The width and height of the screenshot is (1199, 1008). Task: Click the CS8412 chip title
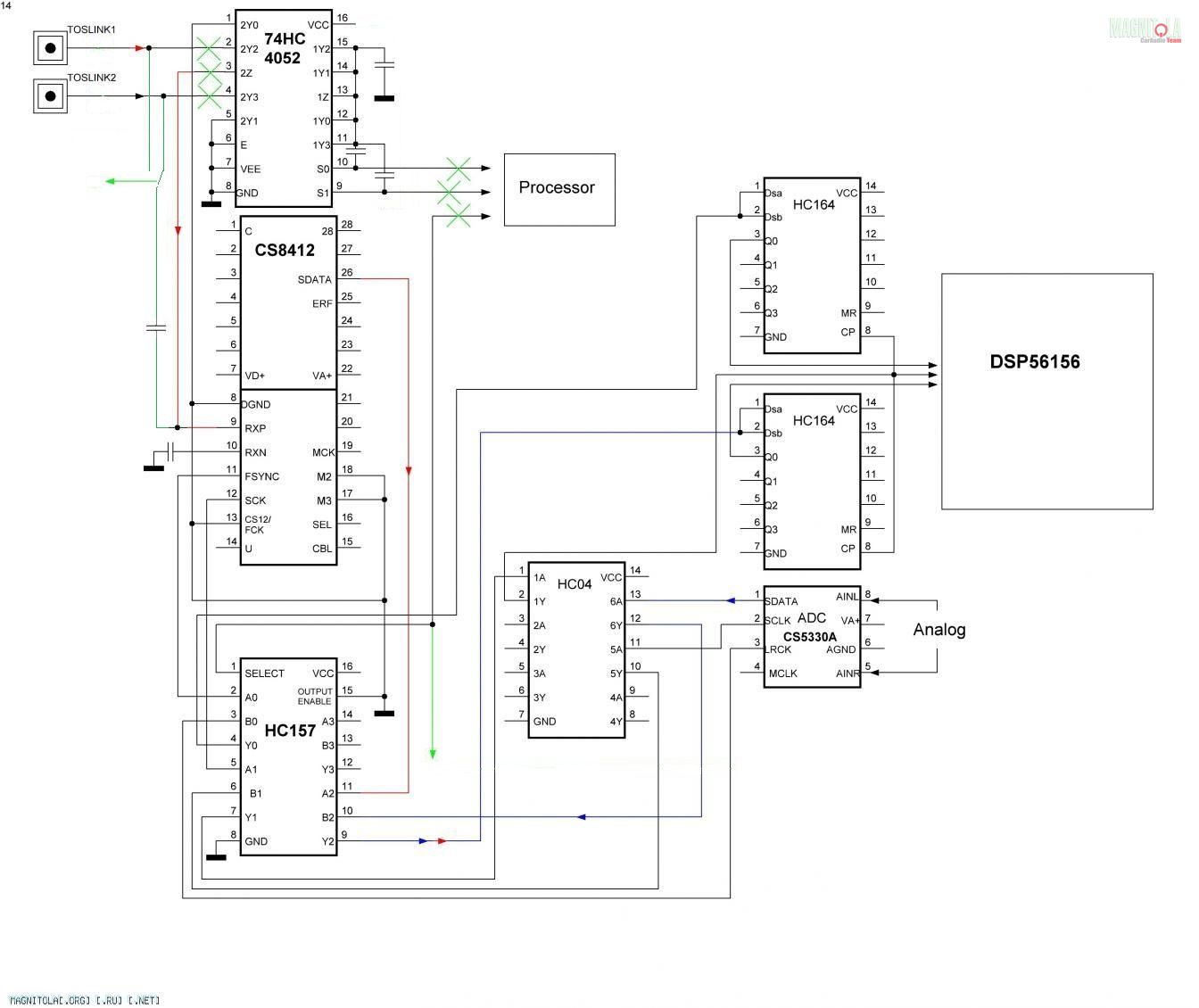[x=285, y=250]
